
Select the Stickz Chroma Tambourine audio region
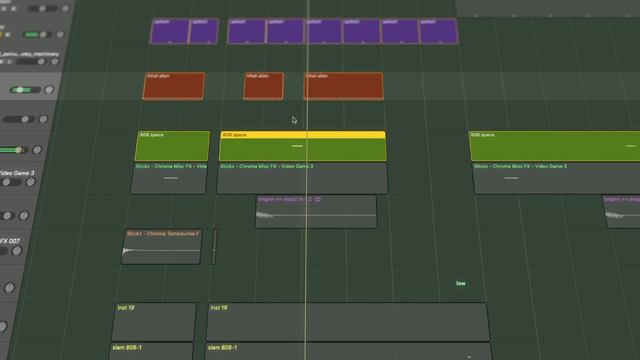(161, 247)
